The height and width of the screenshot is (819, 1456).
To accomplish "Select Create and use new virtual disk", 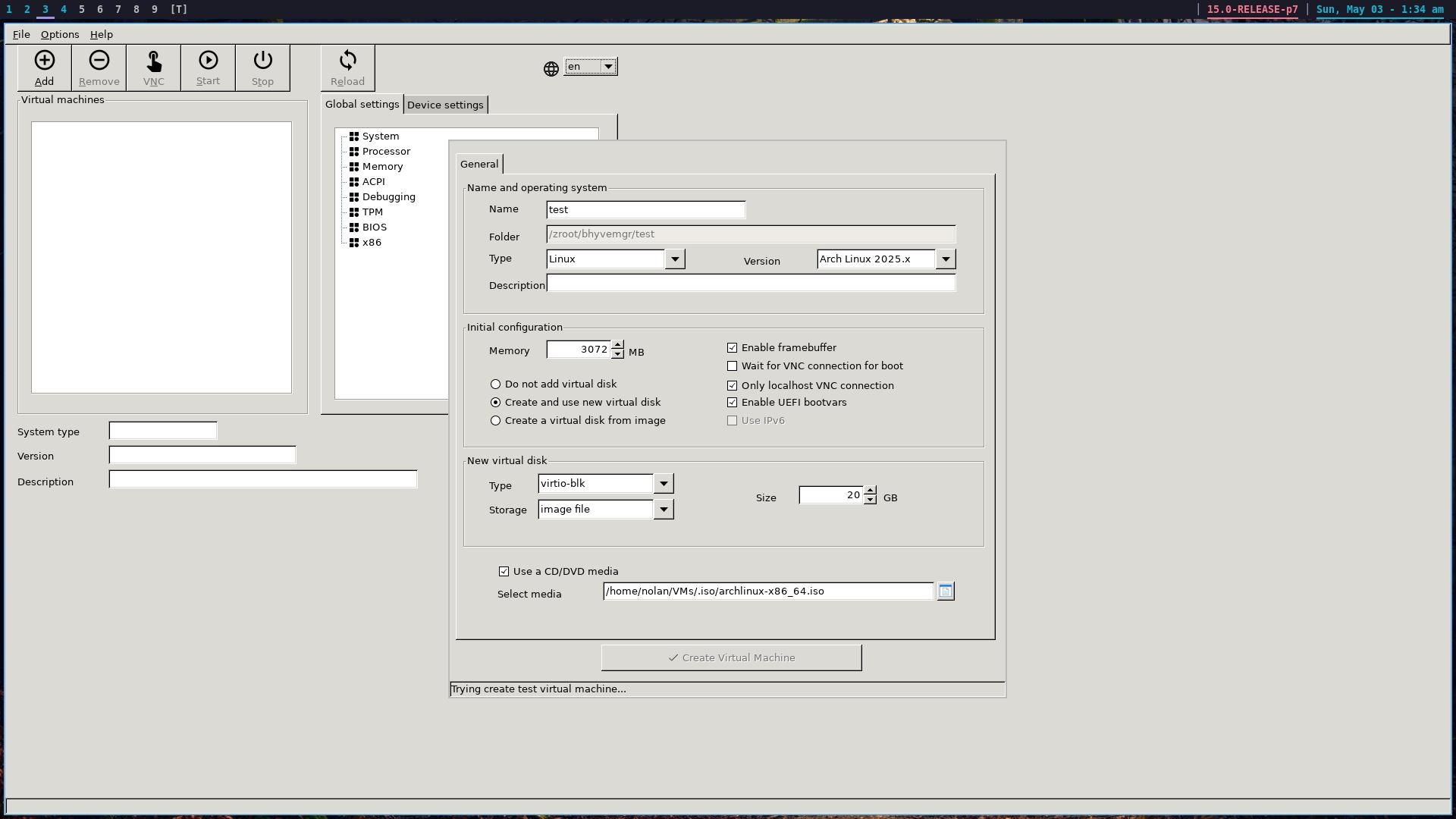I will click(x=495, y=403).
